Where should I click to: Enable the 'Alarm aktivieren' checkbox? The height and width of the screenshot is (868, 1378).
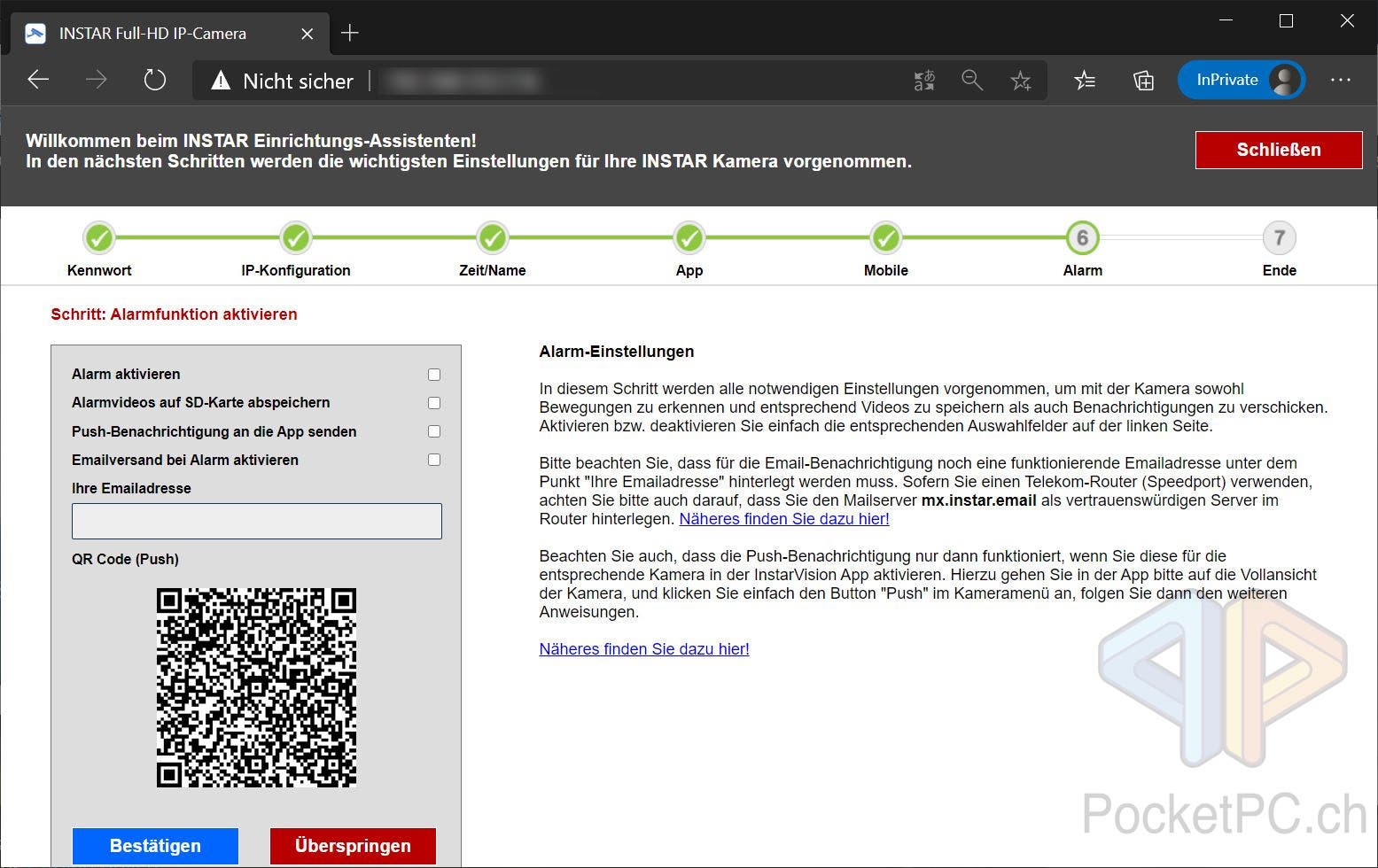pos(434,375)
